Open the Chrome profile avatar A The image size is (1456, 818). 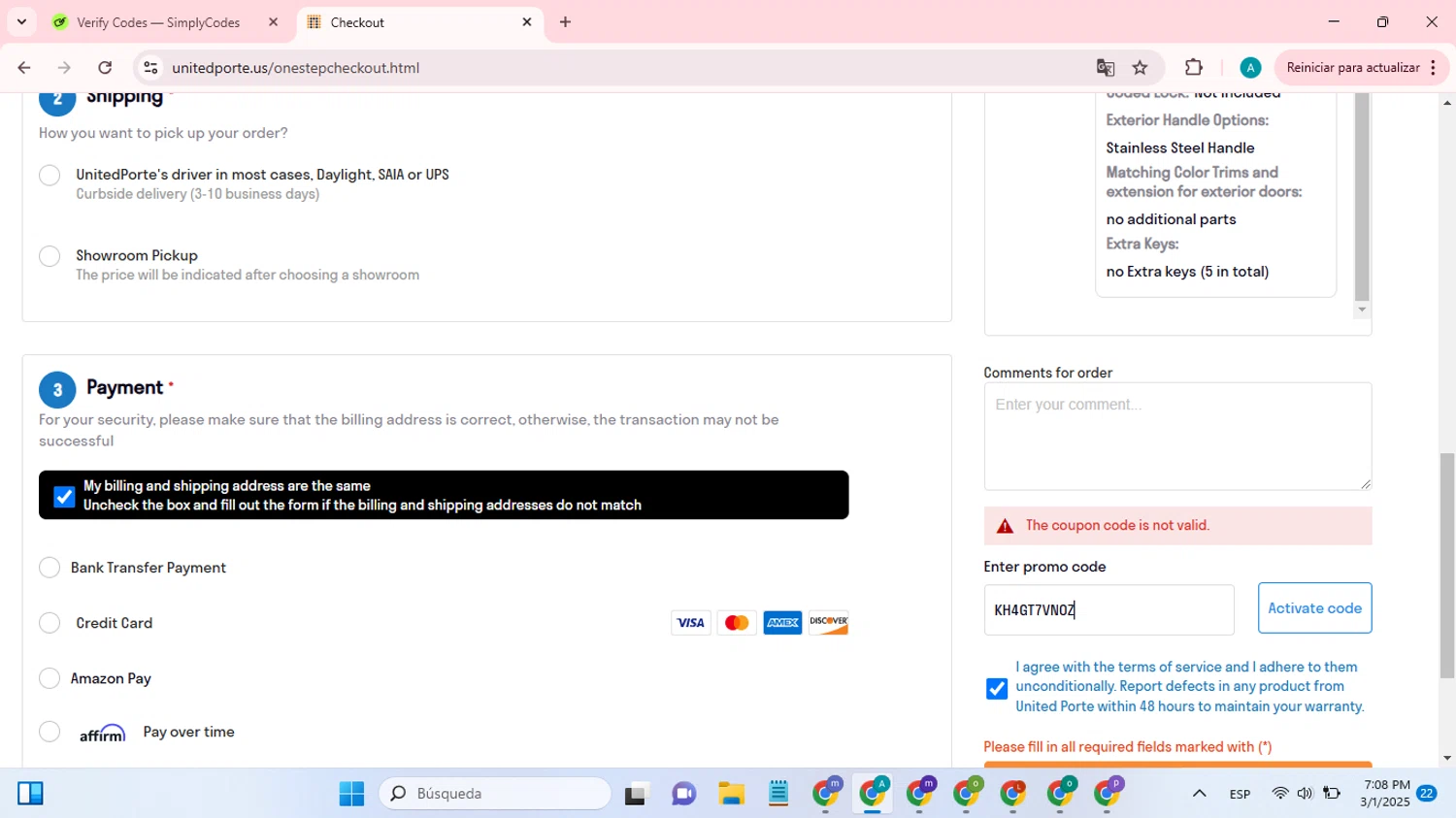[1250, 68]
